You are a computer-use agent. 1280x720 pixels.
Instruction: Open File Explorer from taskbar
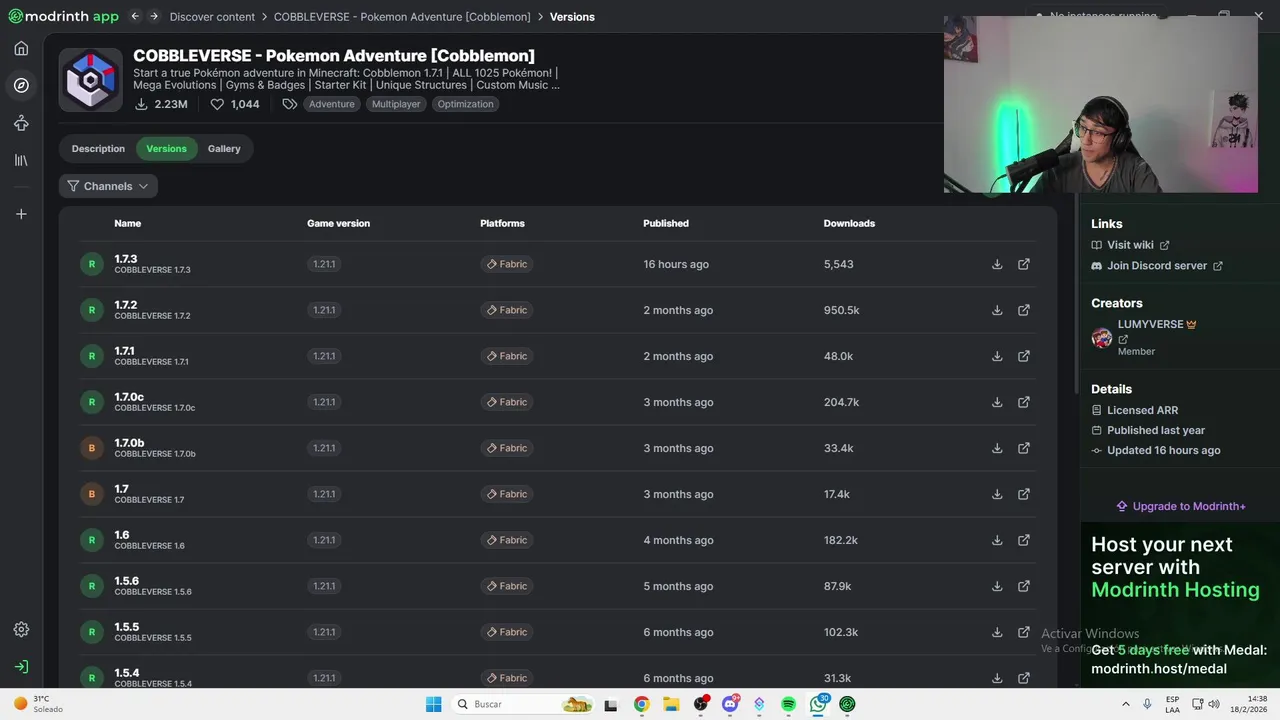click(671, 704)
